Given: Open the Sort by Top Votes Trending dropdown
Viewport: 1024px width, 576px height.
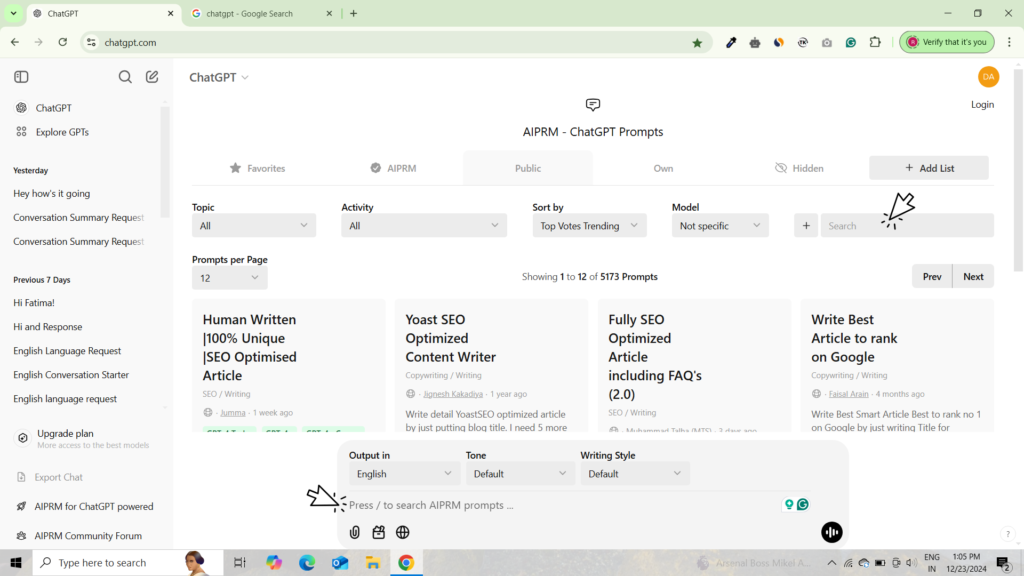Looking at the screenshot, I should click(589, 226).
